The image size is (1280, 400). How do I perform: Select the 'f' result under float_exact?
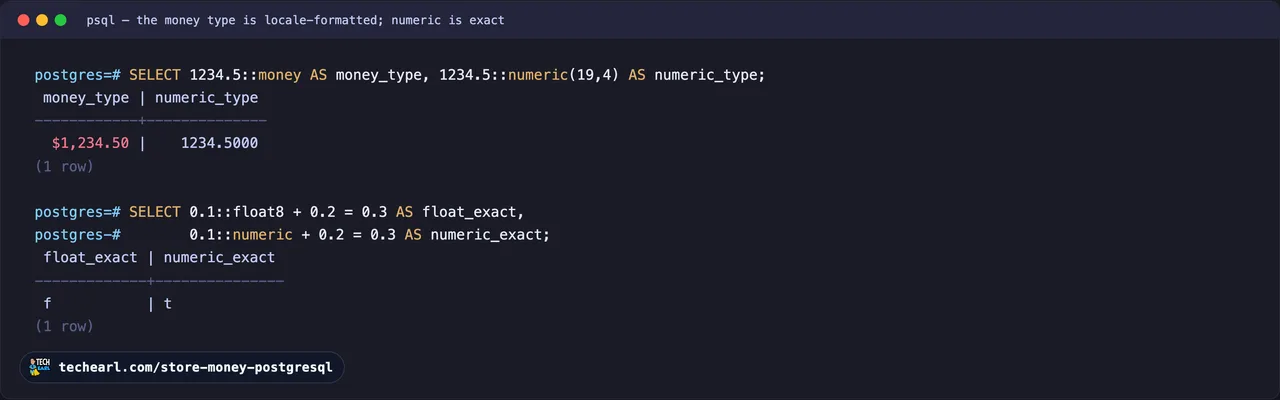tap(47, 303)
